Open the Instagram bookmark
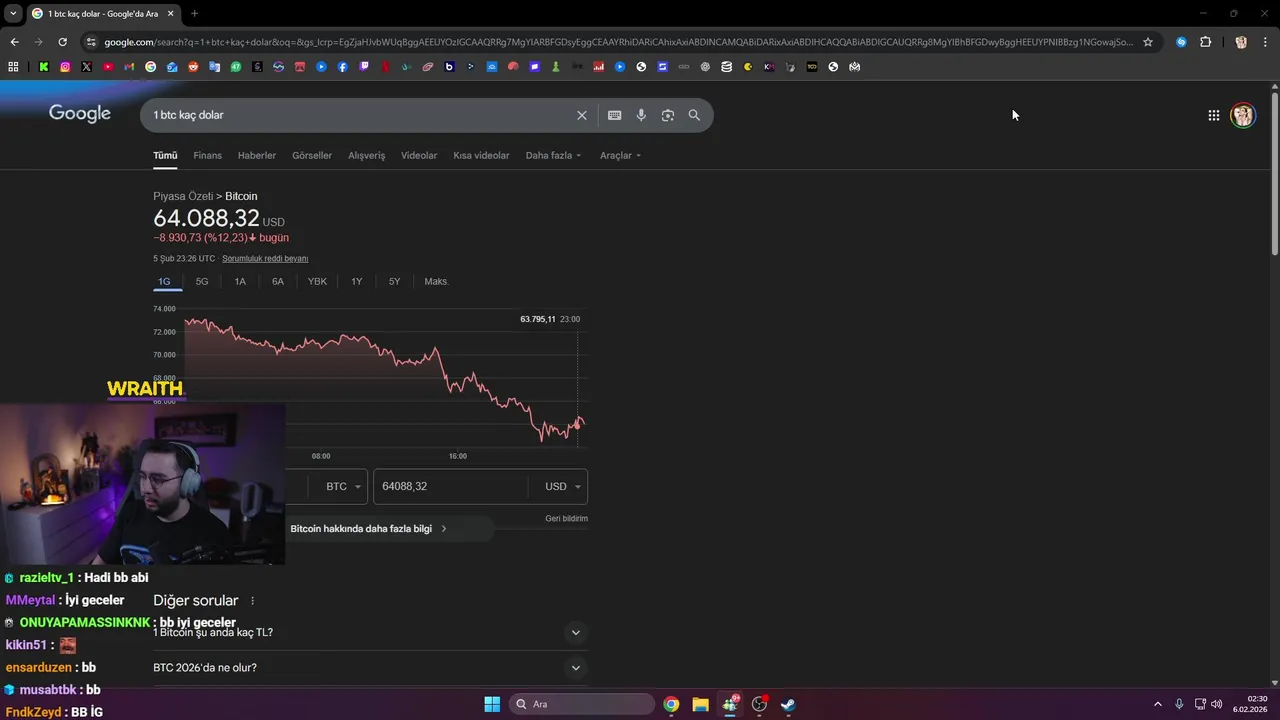The width and height of the screenshot is (1280, 720). (x=65, y=67)
